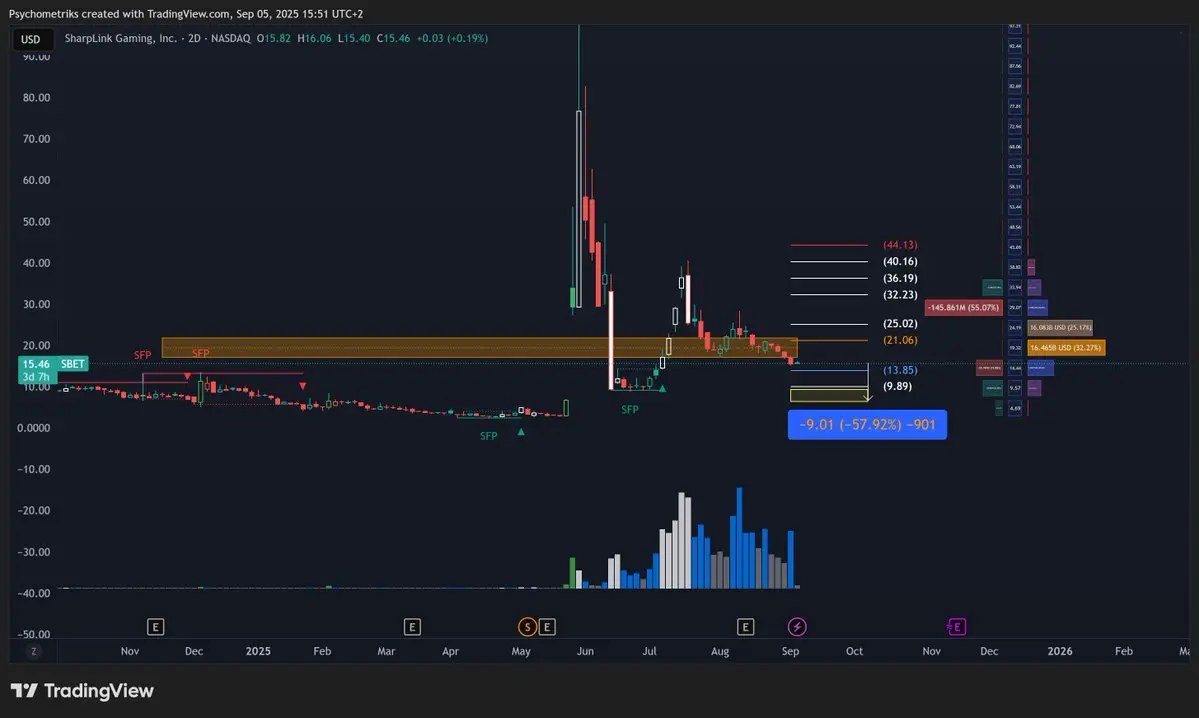Click the purple lightning event marker above Sep
The height and width of the screenshot is (718, 1199).
(x=797, y=627)
